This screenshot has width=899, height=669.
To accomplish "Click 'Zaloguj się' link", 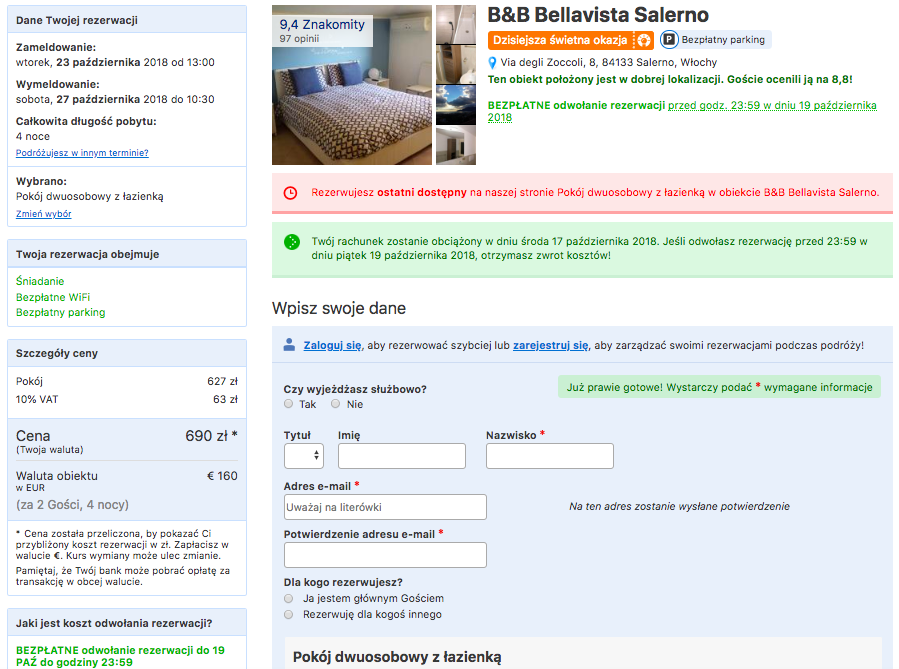I will (333, 345).
